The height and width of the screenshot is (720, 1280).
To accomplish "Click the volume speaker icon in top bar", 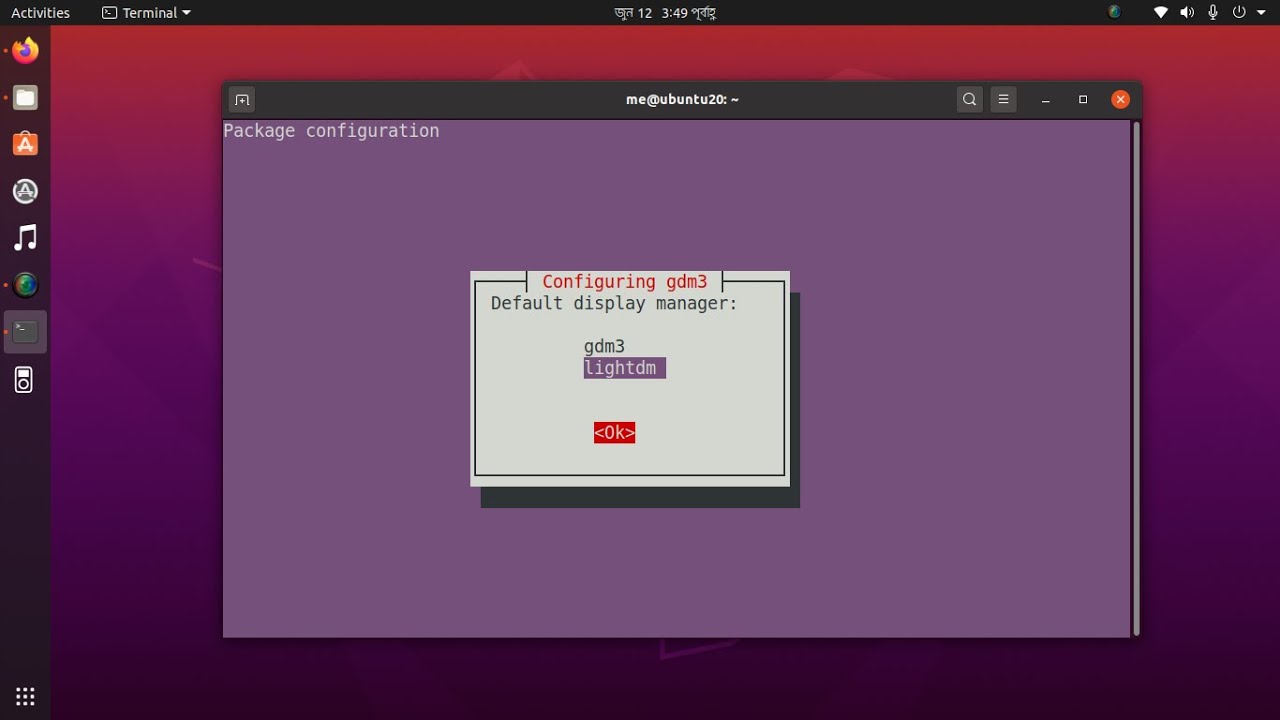I will (x=1187, y=13).
